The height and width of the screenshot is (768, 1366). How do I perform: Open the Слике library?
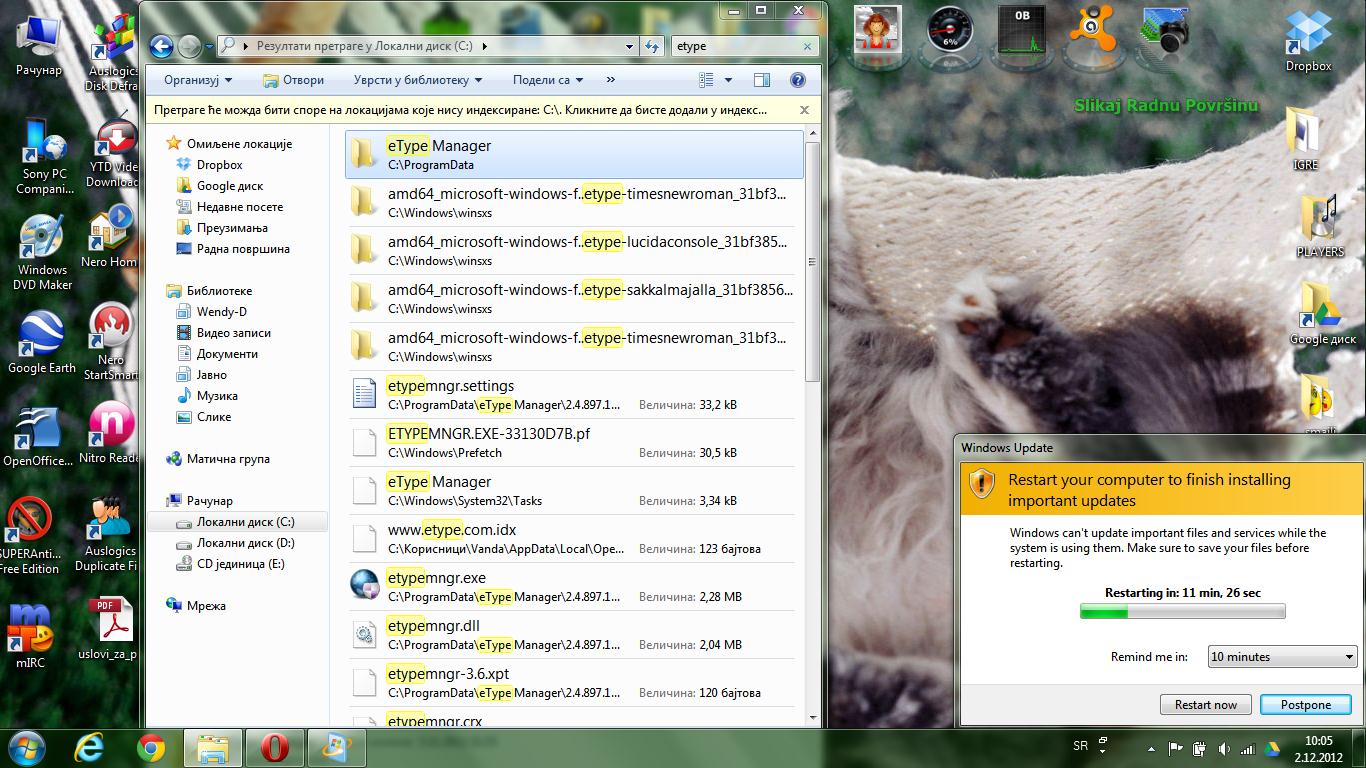point(214,417)
